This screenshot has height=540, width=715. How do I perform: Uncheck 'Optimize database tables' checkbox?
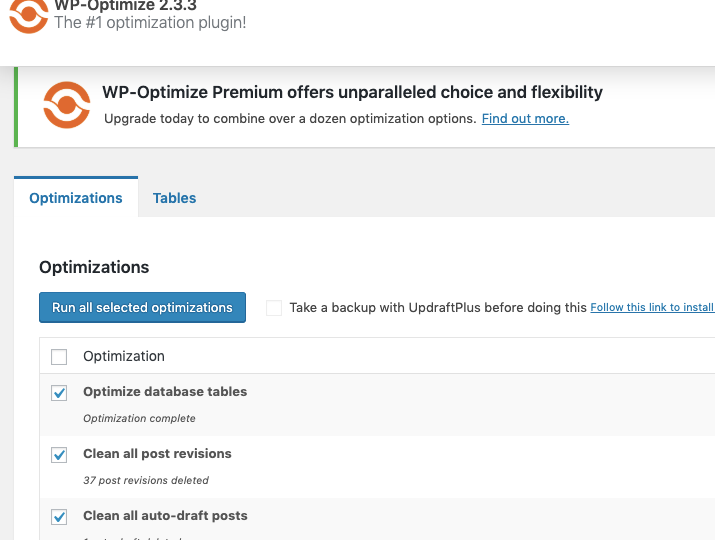point(59,393)
